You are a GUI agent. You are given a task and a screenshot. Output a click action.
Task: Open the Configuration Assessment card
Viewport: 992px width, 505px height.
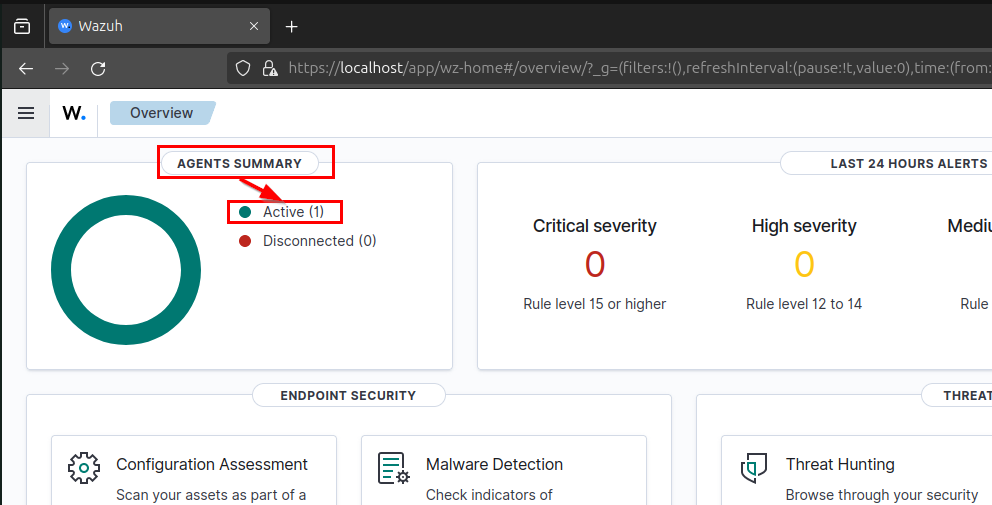click(194, 470)
